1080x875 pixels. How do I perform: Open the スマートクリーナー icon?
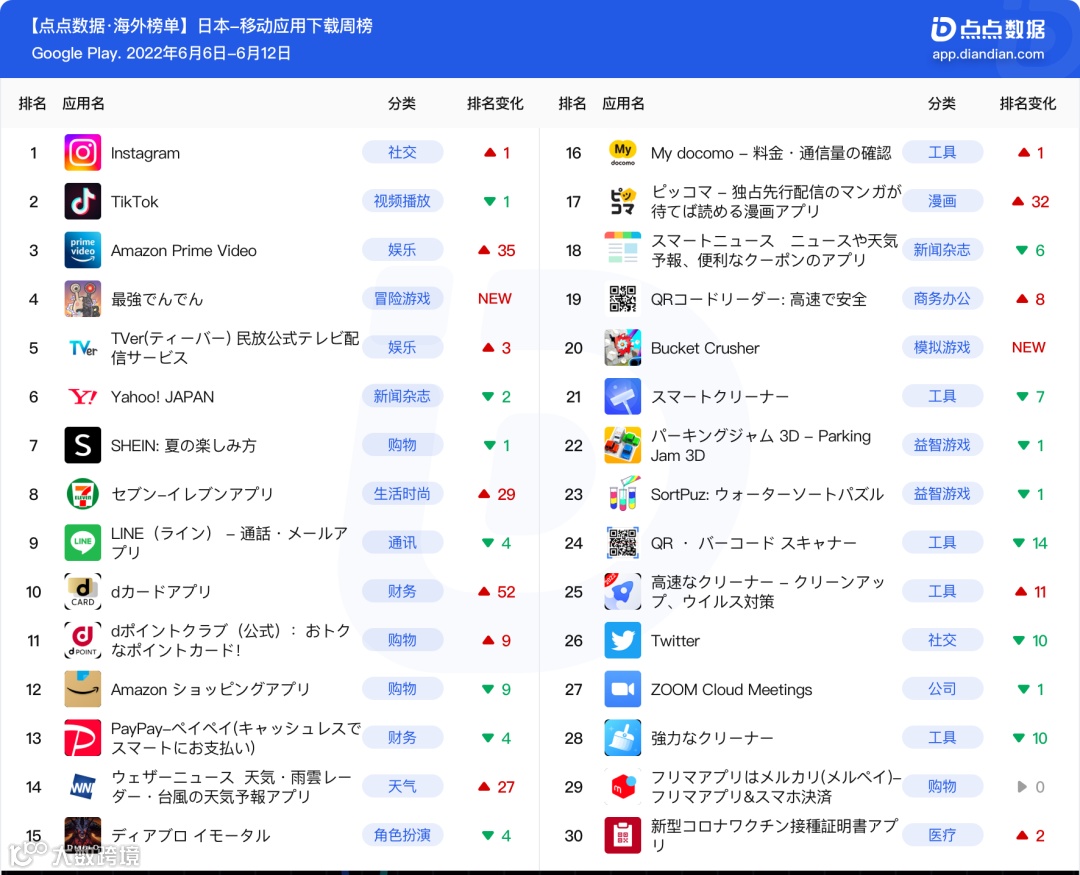[623, 397]
